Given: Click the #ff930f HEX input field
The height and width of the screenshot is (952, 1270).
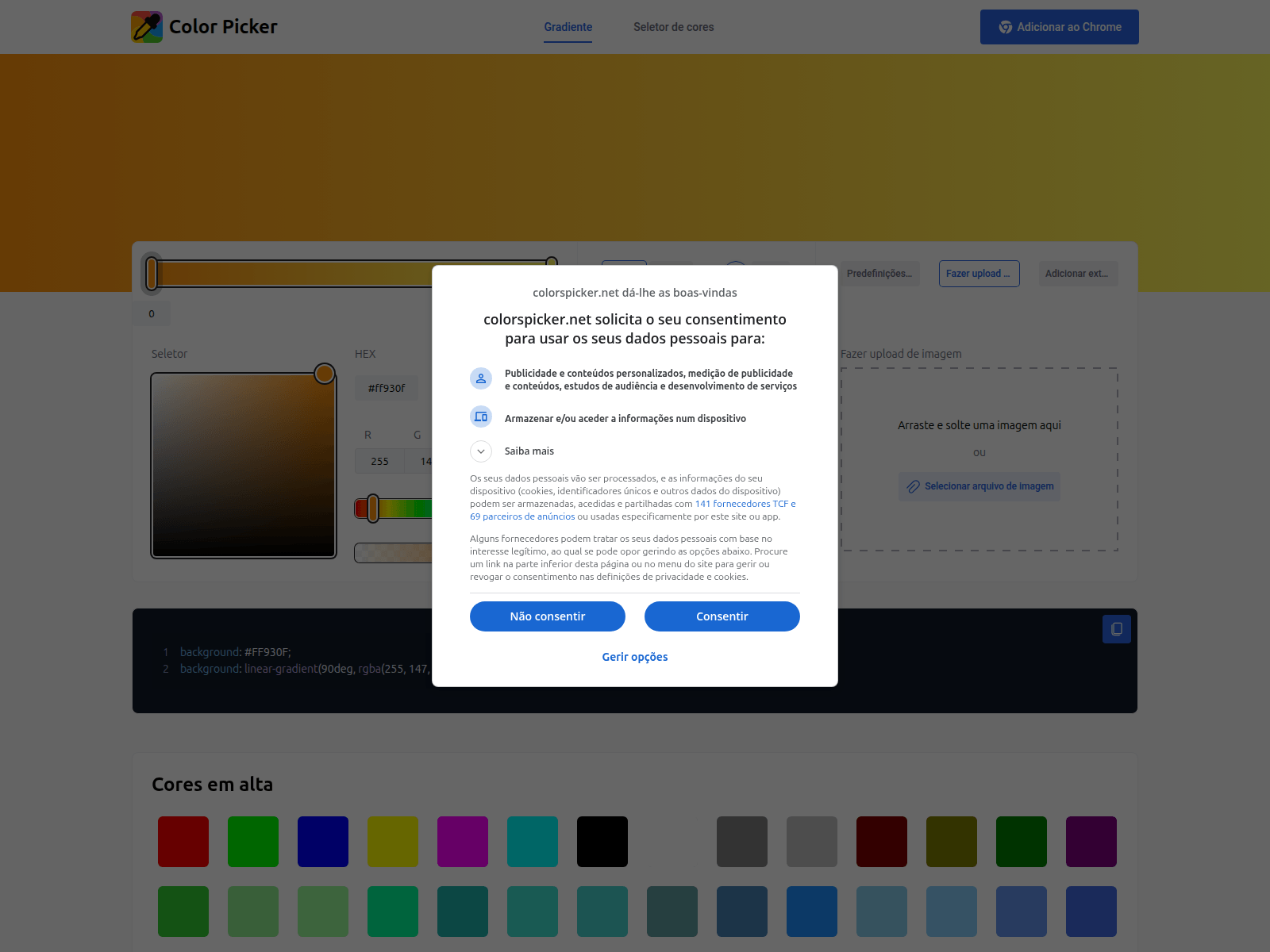Looking at the screenshot, I should pyautogui.click(x=386, y=388).
